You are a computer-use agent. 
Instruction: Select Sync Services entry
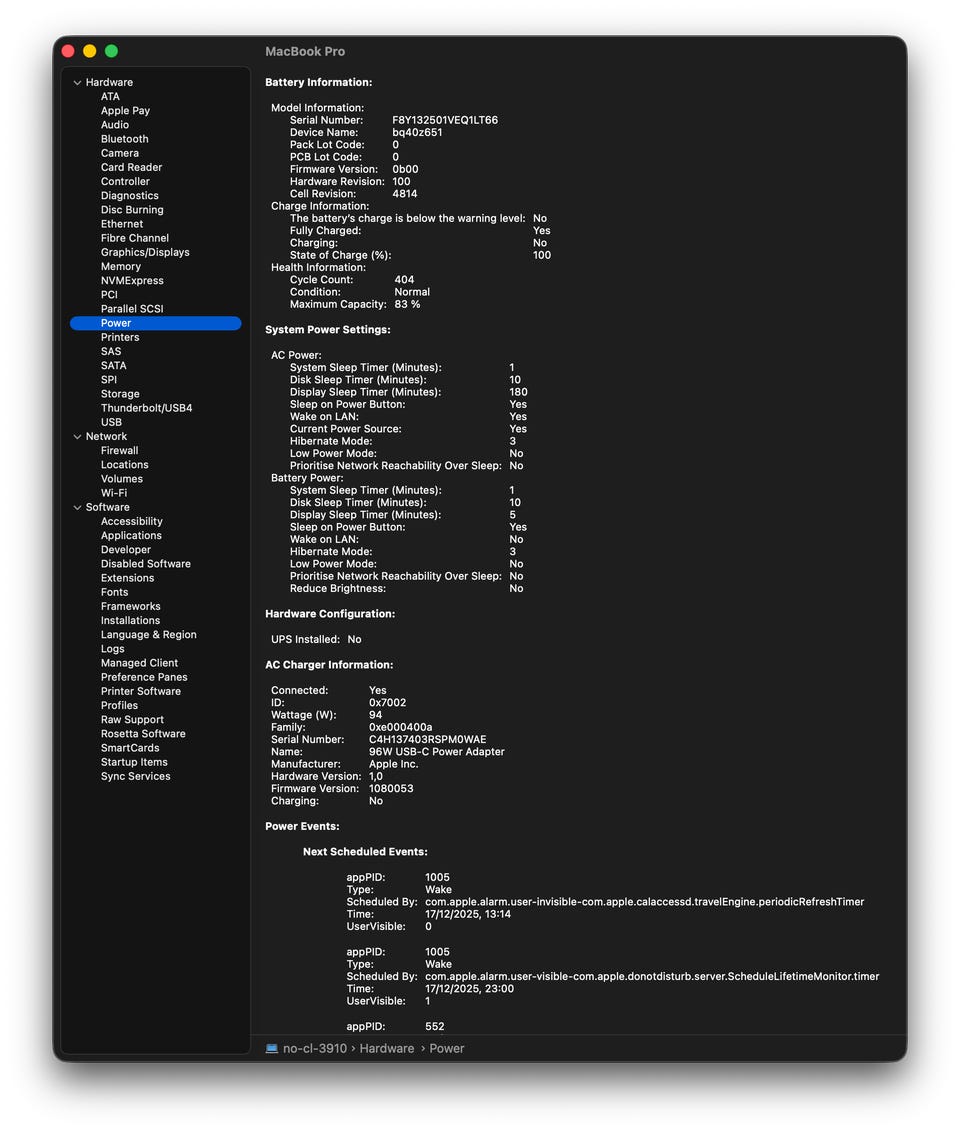click(136, 777)
